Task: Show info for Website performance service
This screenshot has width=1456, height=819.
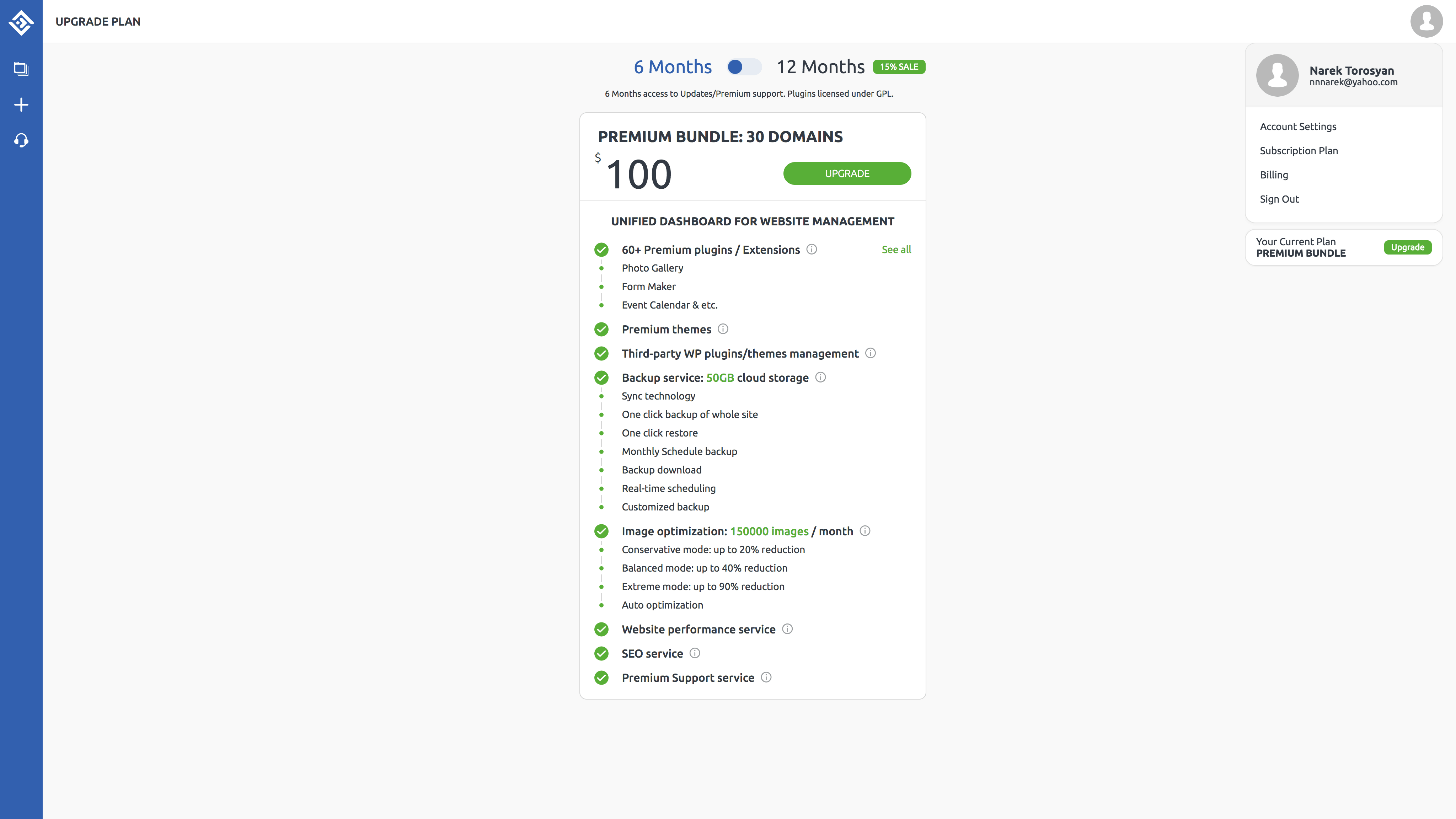Action: [787, 629]
